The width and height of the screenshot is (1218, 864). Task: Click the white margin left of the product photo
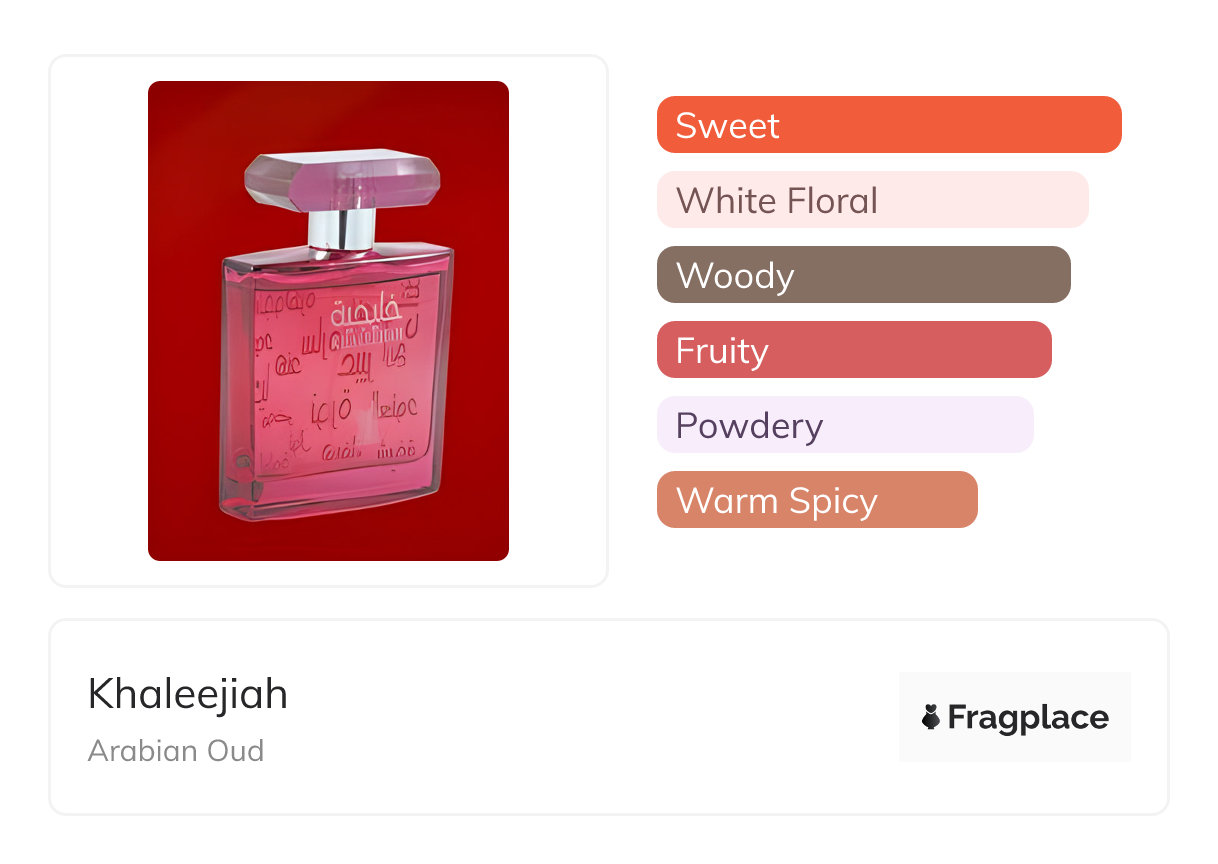(98, 320)
